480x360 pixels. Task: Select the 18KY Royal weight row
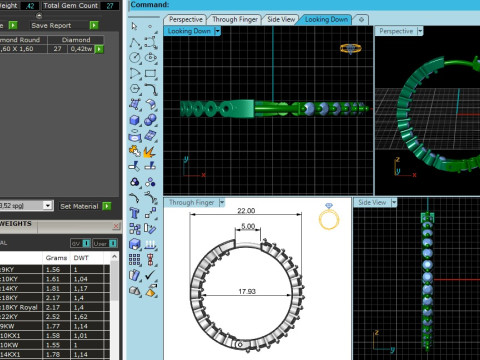click(55, 307)
